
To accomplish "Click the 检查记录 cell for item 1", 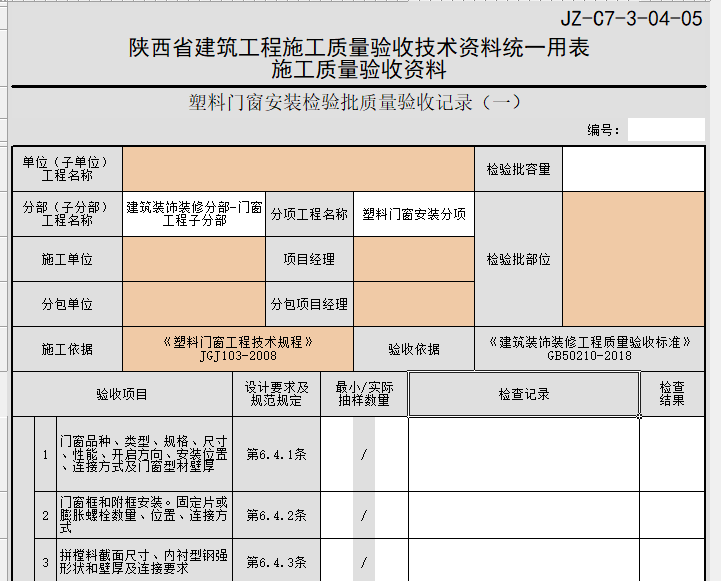I will [524, 455].
